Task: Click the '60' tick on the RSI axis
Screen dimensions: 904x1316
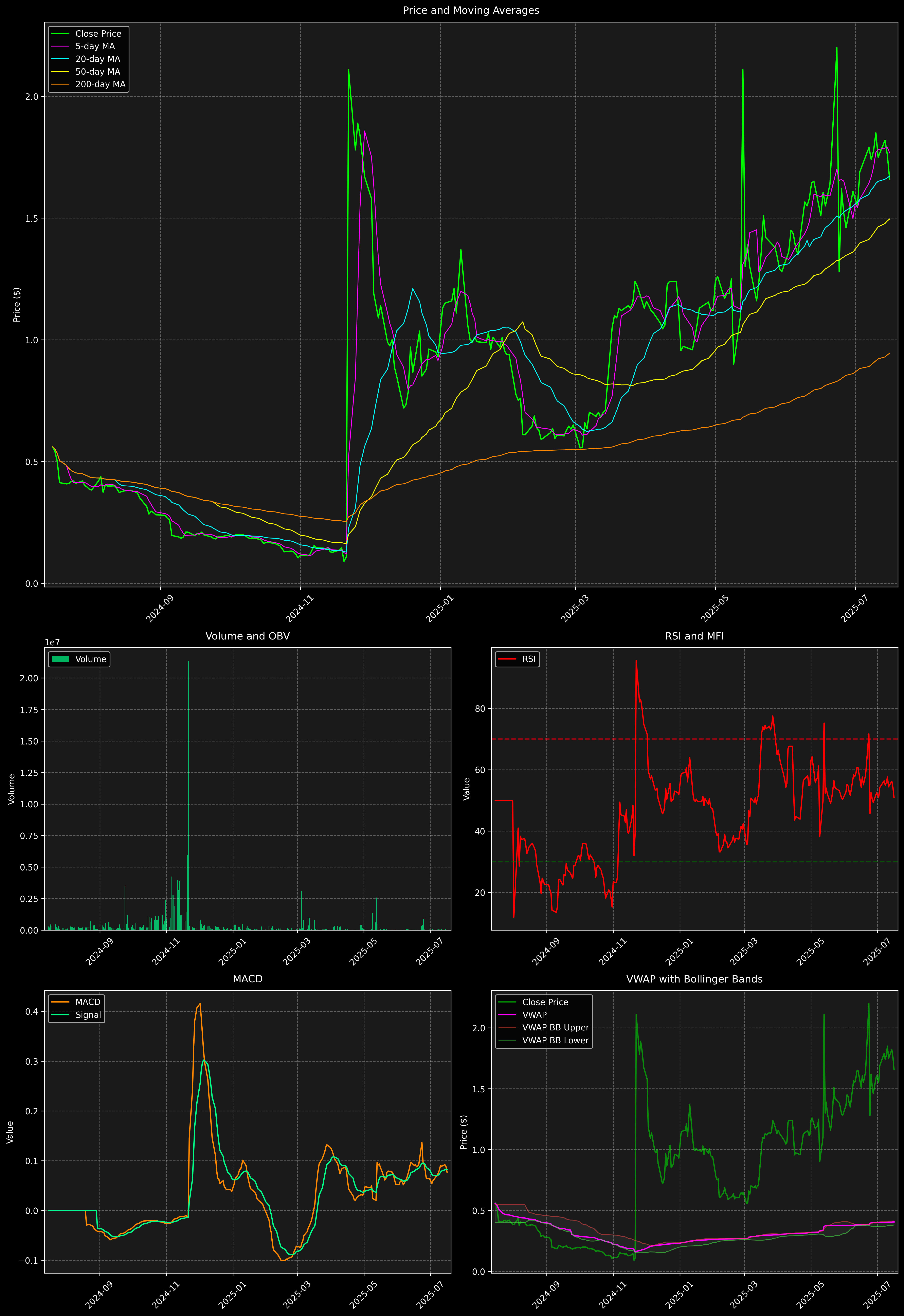Action: point(480,770)
